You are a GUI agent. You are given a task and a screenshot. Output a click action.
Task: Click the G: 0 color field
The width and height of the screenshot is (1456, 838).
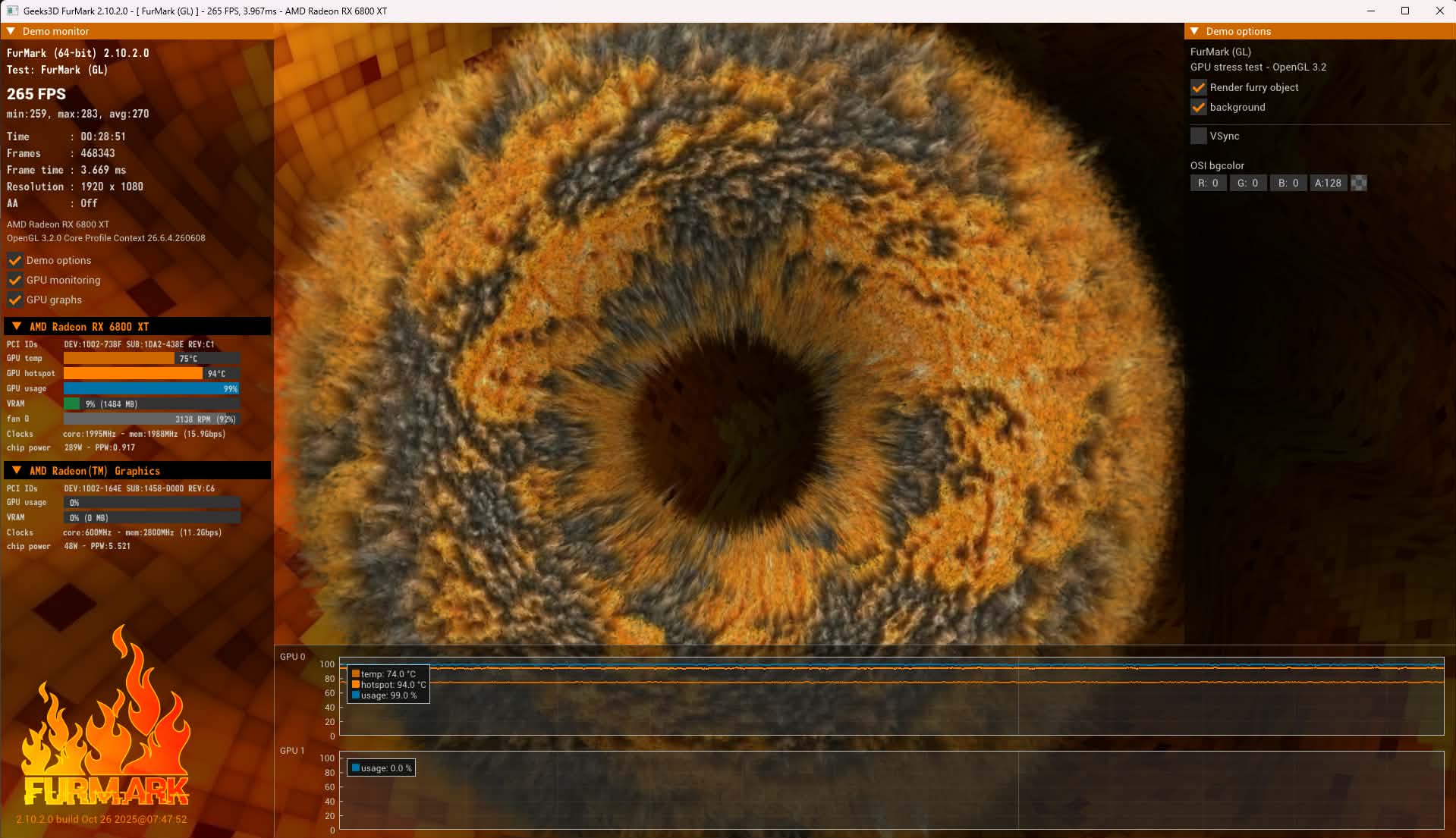(x=1248, y=183)
